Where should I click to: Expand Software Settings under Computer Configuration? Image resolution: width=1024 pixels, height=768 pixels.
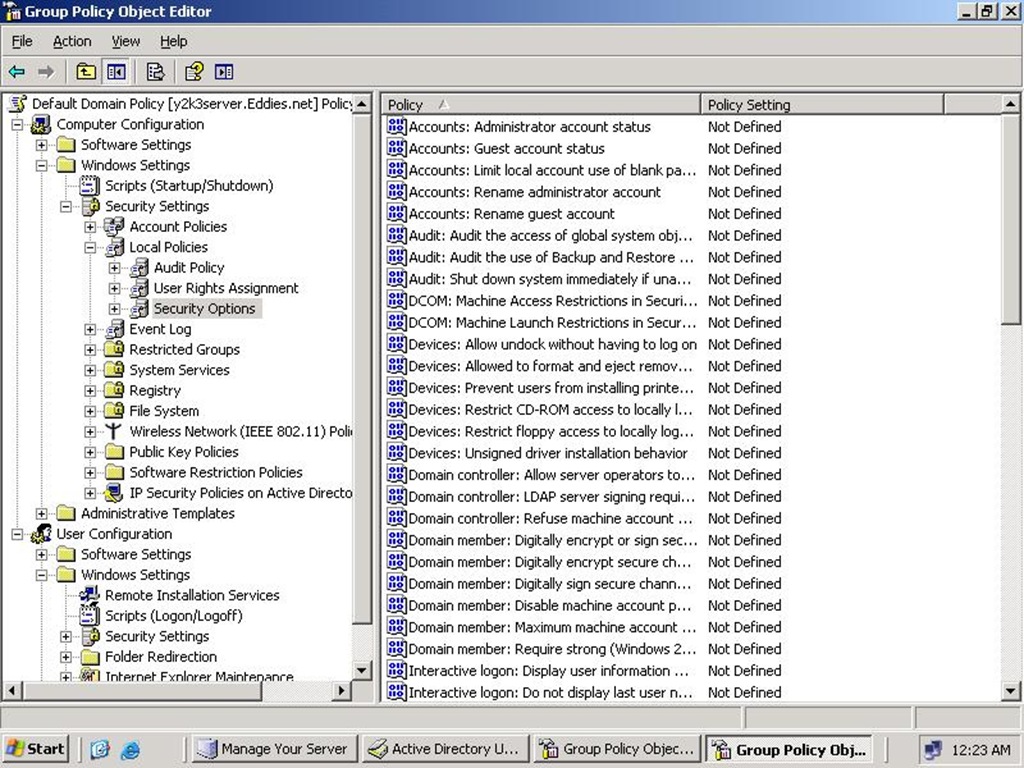coord(41,144)
